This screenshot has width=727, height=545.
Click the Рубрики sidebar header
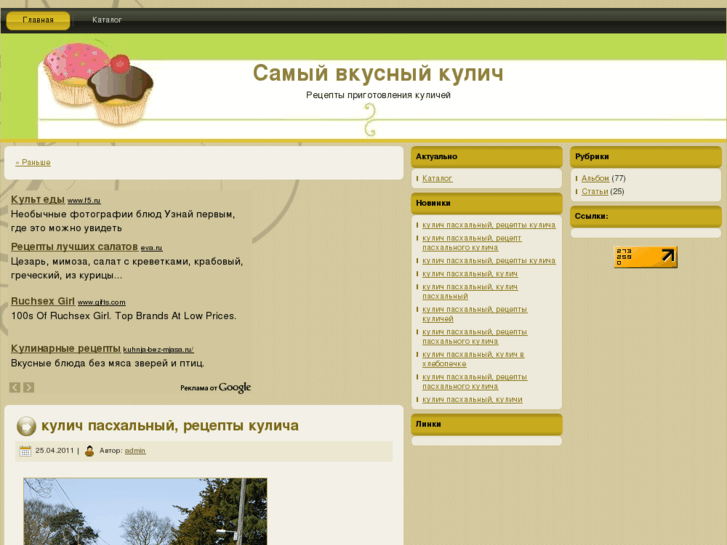click(645, 157)
